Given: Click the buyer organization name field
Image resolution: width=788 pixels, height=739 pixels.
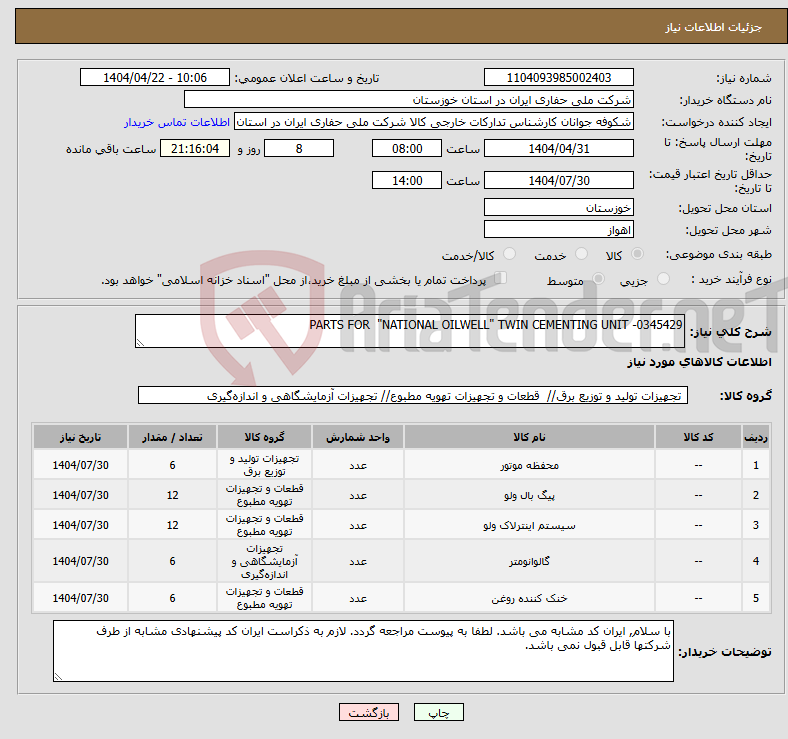Looking at the screenshot, I should pos(409,100).
